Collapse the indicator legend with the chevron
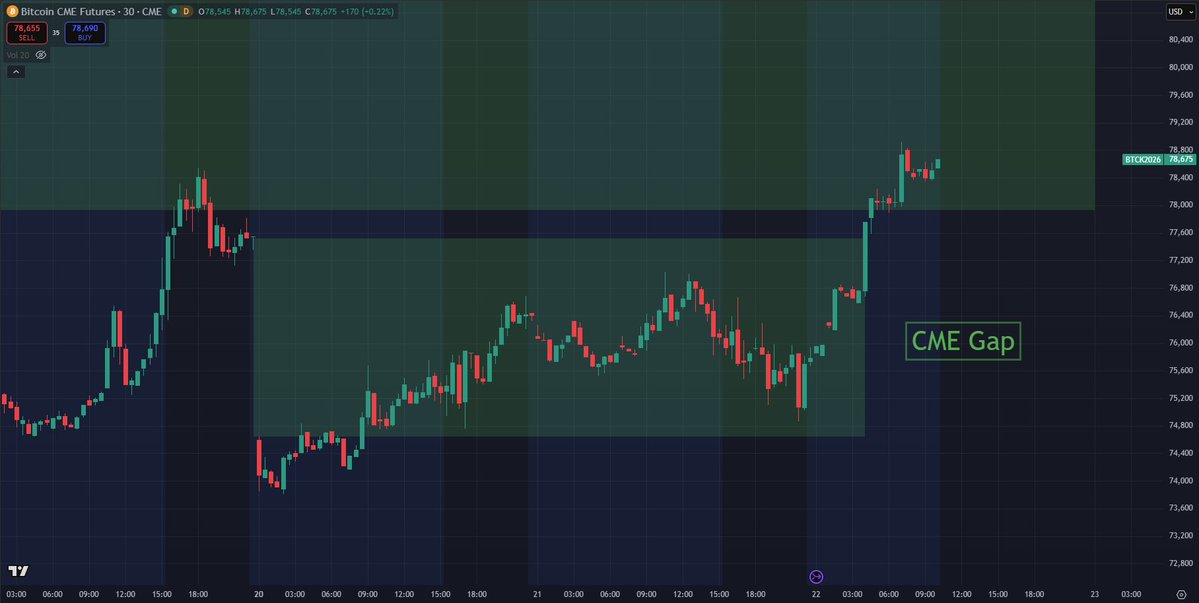1199x603 pixels. (16, 72)
